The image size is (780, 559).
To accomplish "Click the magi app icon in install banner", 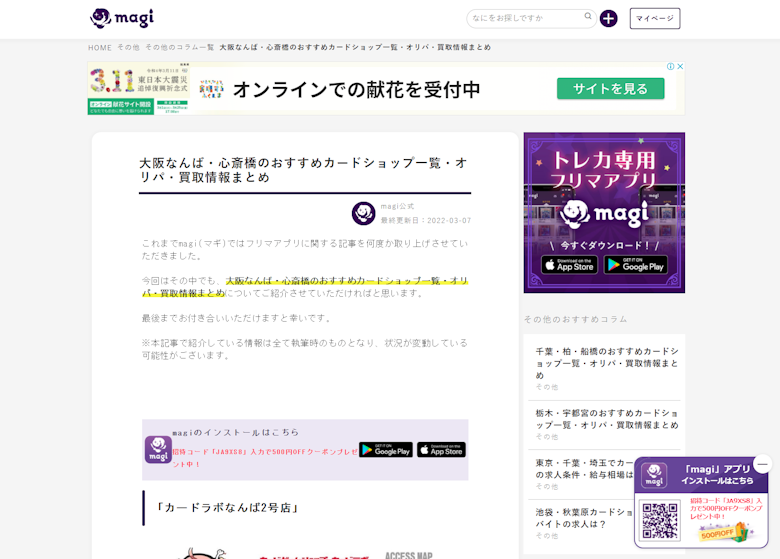I will [x=158, y=450].
